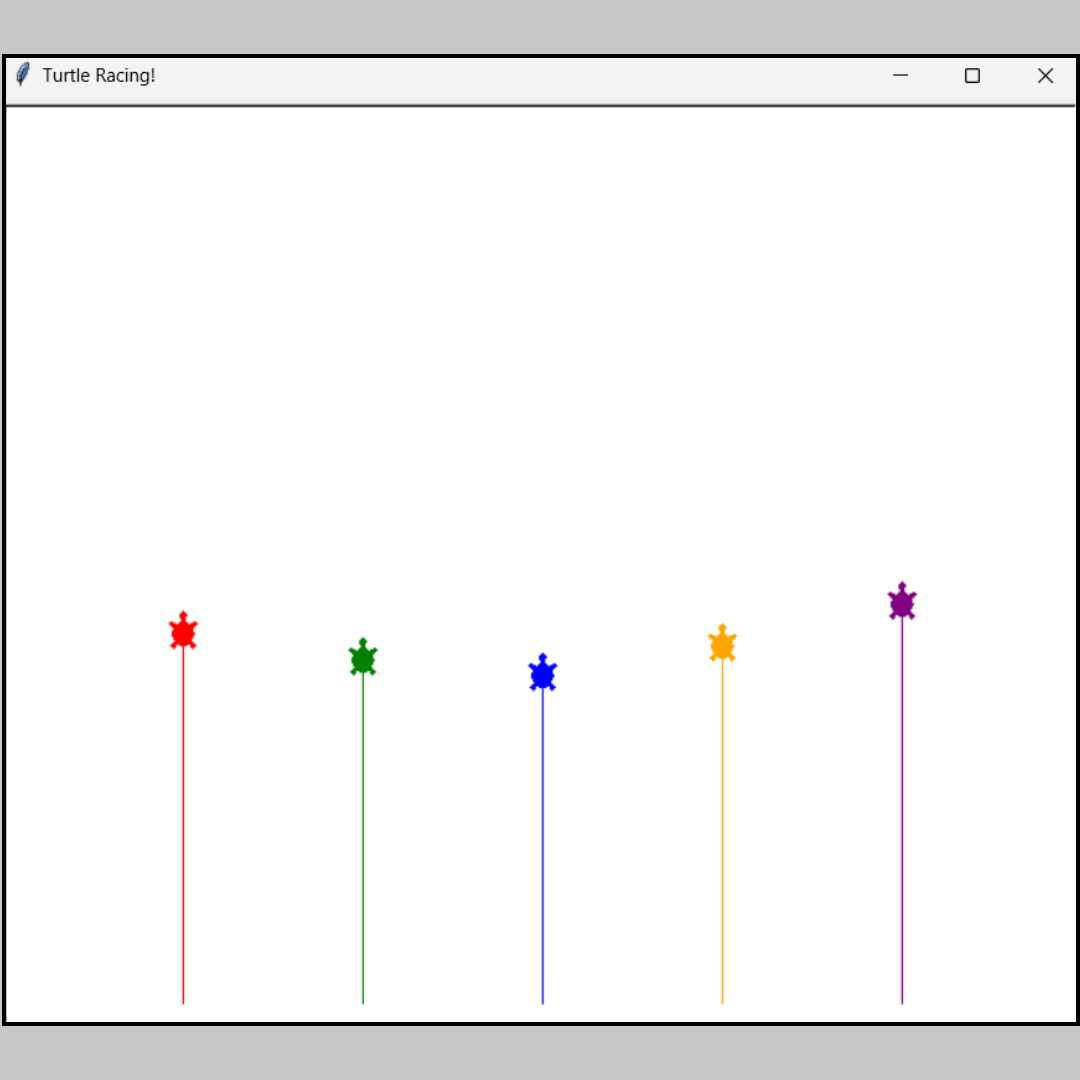The height and width of the screenshot is (1080, 1080).
Task: Select the leading purple turtle
Action: [902, 603]
